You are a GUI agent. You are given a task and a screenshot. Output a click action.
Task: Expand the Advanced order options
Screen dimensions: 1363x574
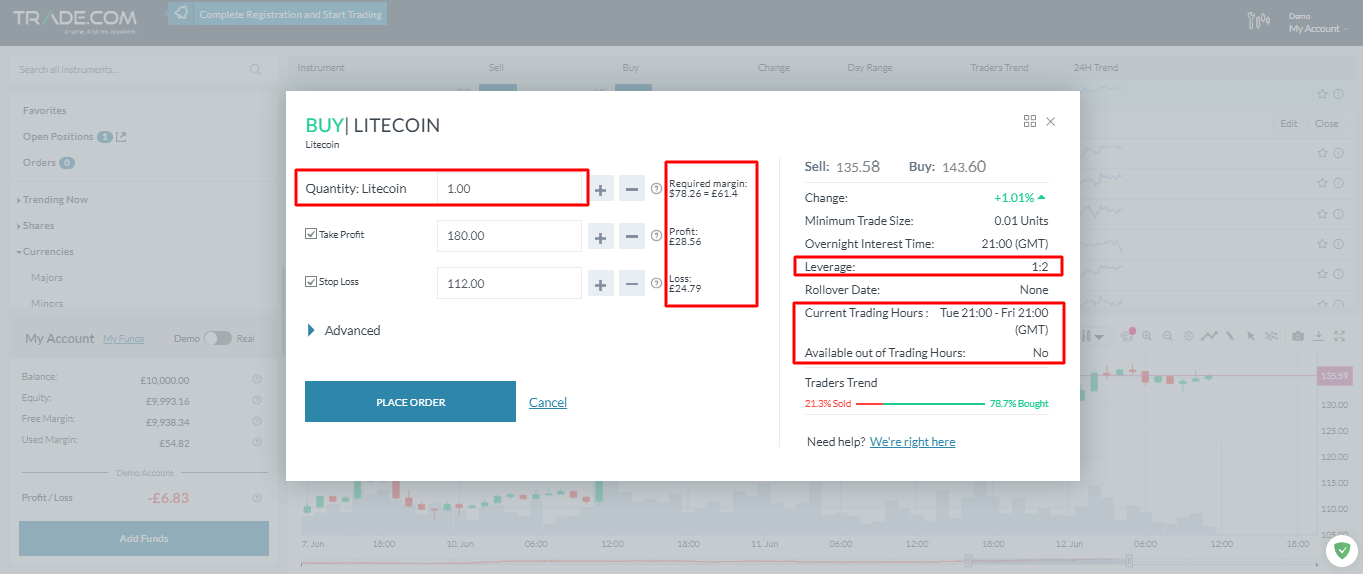coord(344,330)
